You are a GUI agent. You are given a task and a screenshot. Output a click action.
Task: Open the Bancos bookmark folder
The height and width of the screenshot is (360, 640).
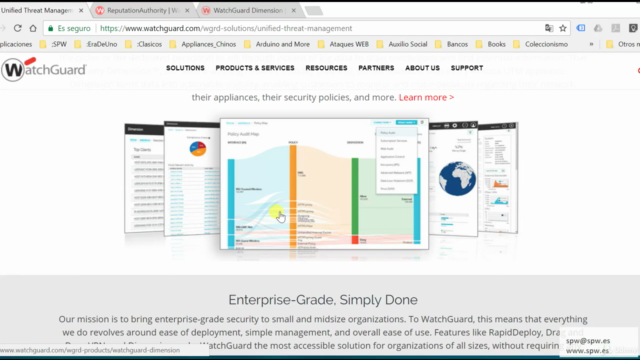(x=451, y=44)
